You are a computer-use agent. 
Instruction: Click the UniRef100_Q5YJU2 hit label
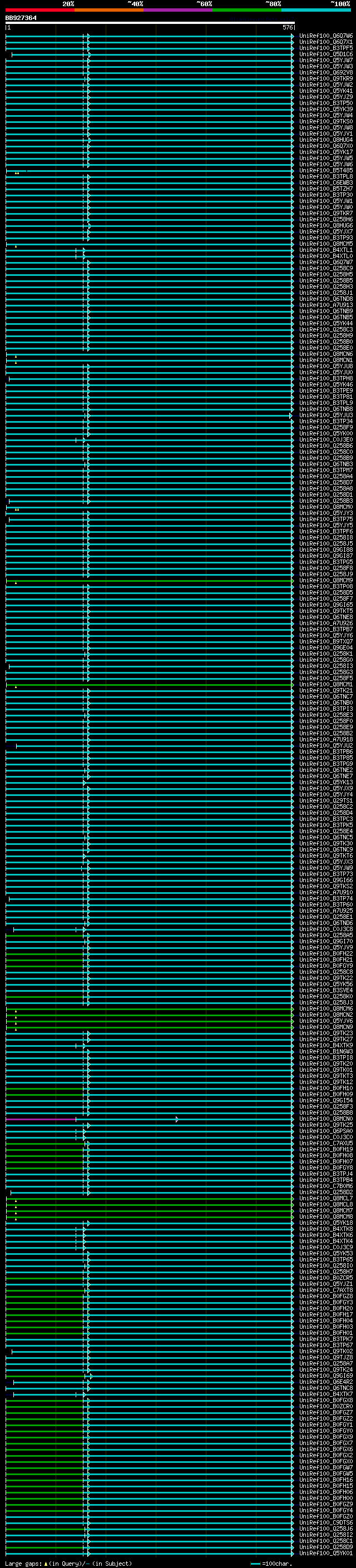[x=326, y=745]
